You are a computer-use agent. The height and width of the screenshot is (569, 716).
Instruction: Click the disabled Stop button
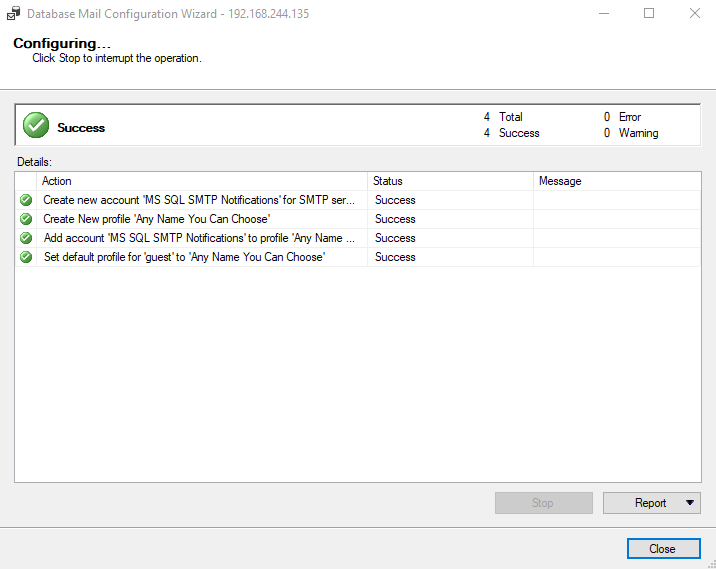(543, 503)
